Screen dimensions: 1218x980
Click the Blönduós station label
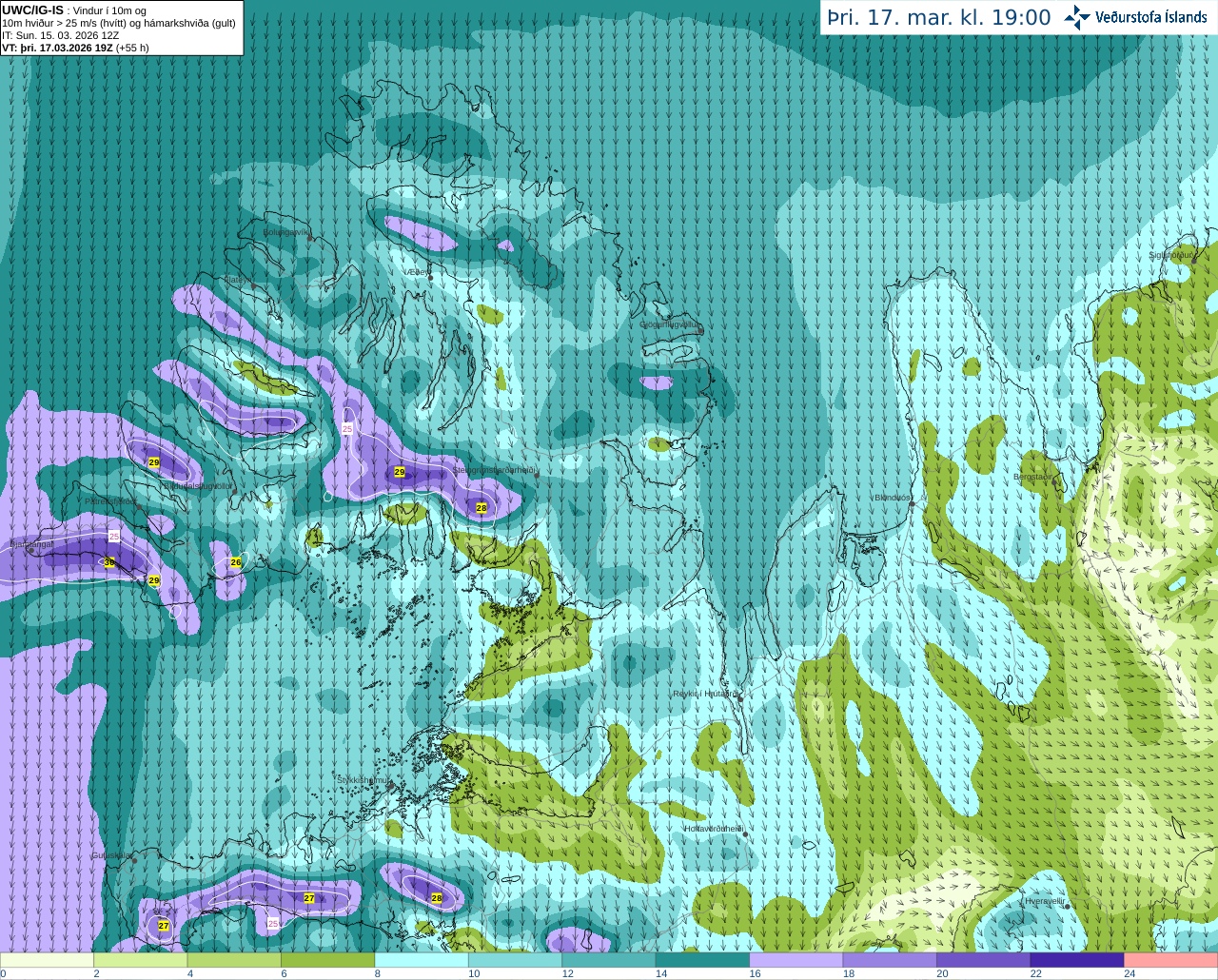(894, 498)
